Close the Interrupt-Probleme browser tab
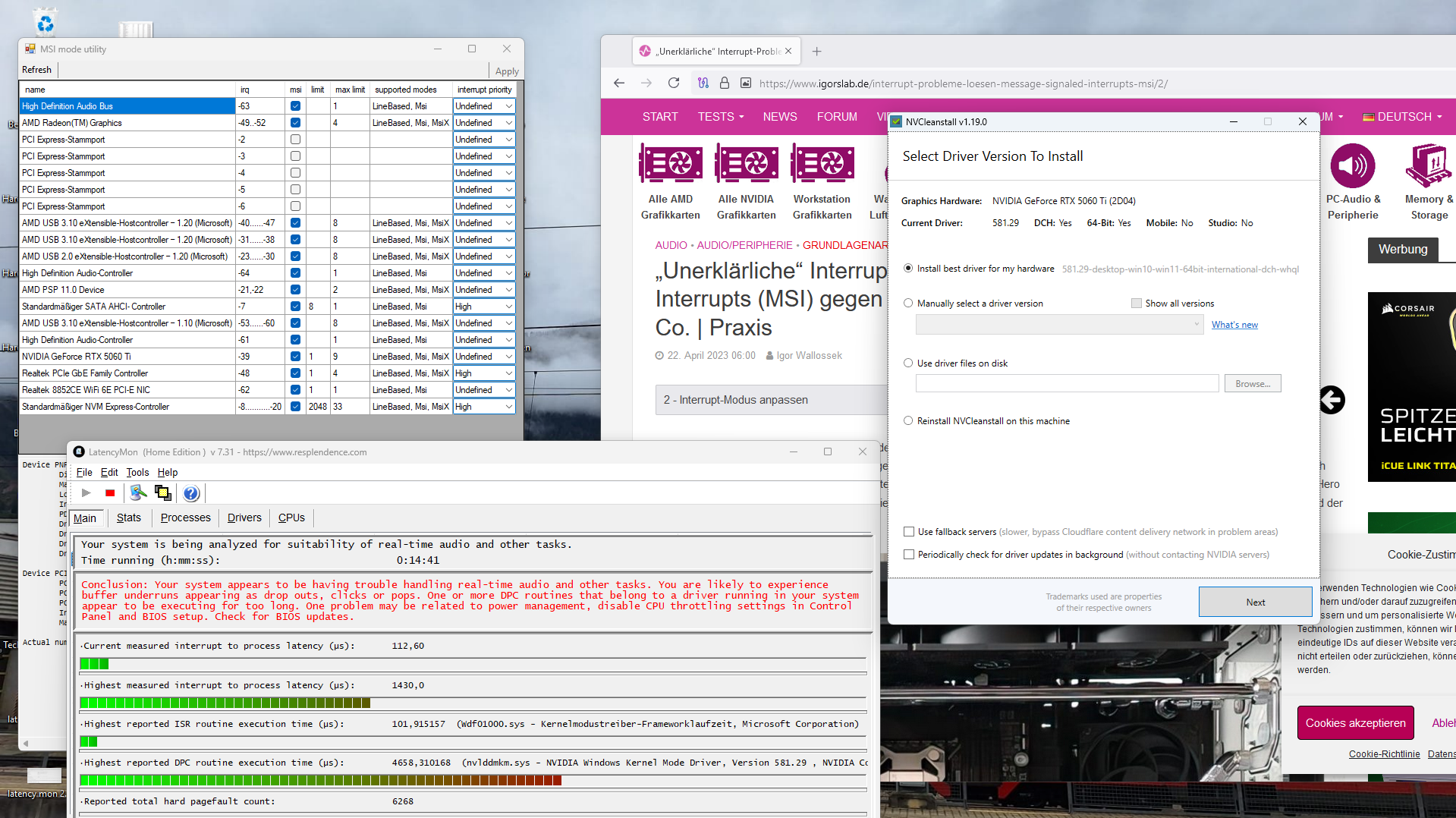Screen dimensions: 1456x818 (x=788, y=52)
